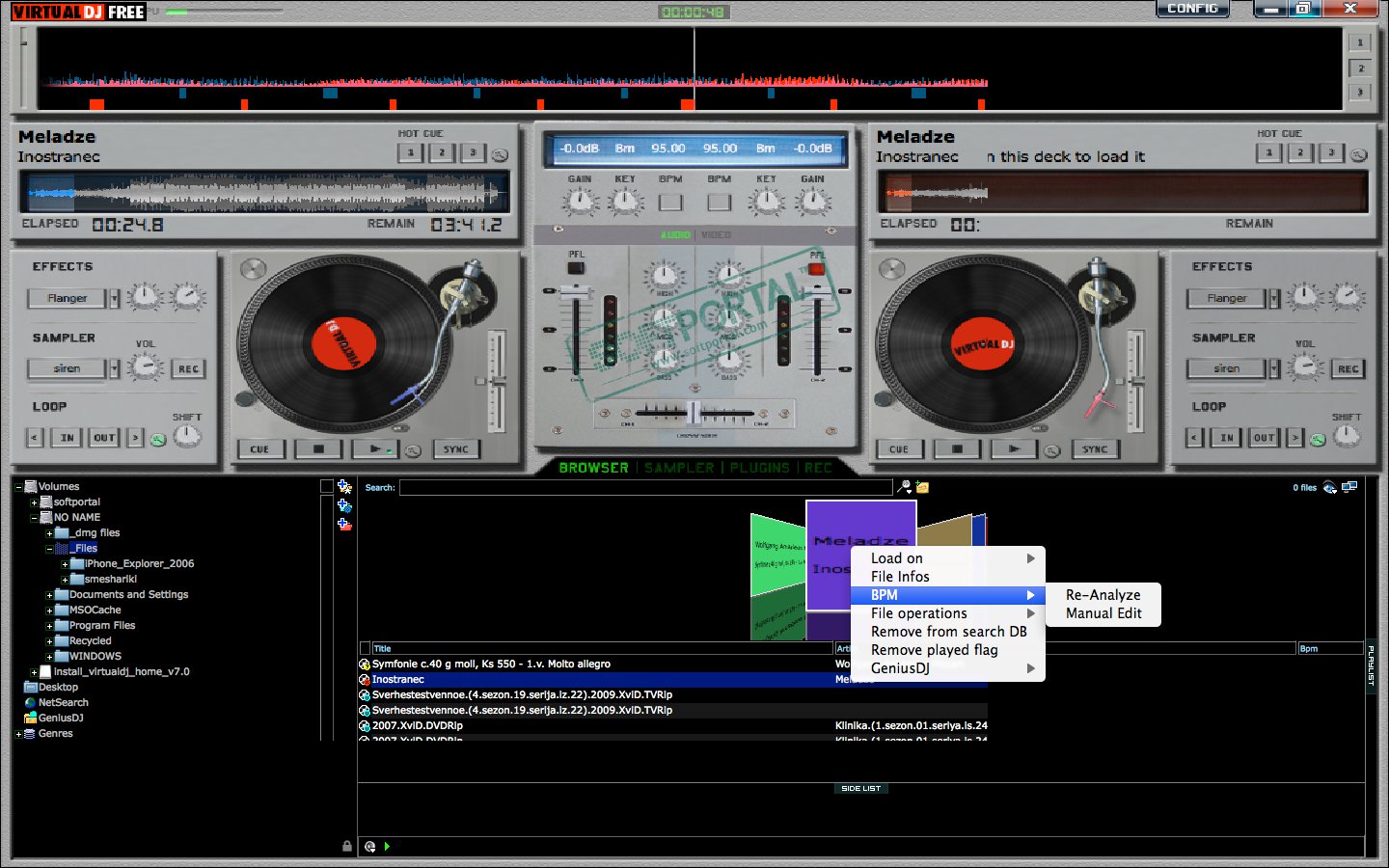Click the add filter folder icon
Image resolution: width=1389 pixels, height=868 pixels.
[x=344, y=506]
